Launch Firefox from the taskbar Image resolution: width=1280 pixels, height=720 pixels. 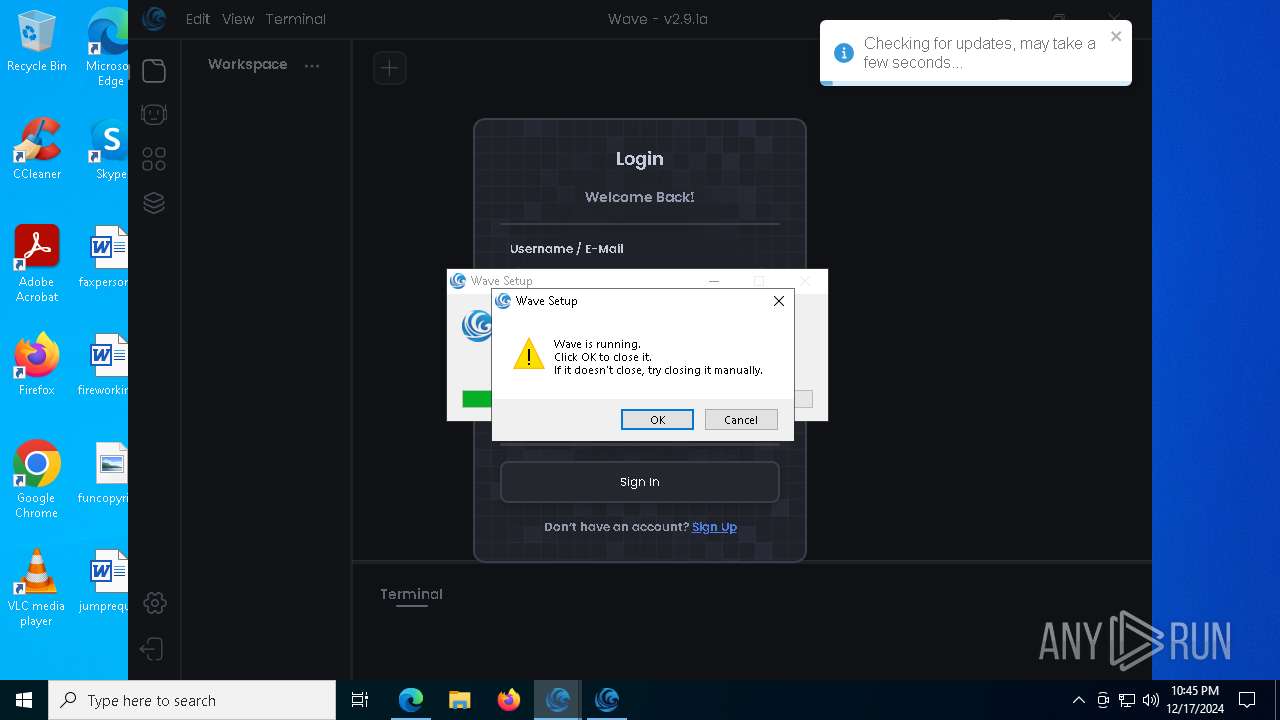point(508,700)
